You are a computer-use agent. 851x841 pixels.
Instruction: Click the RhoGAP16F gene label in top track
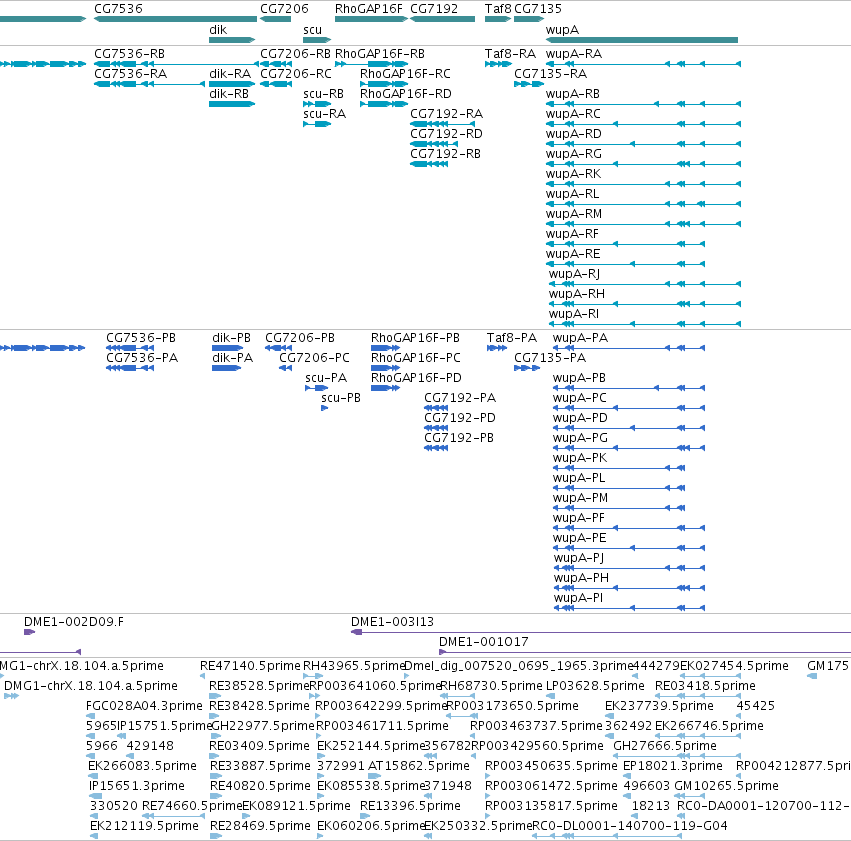(x=369, y=9)
